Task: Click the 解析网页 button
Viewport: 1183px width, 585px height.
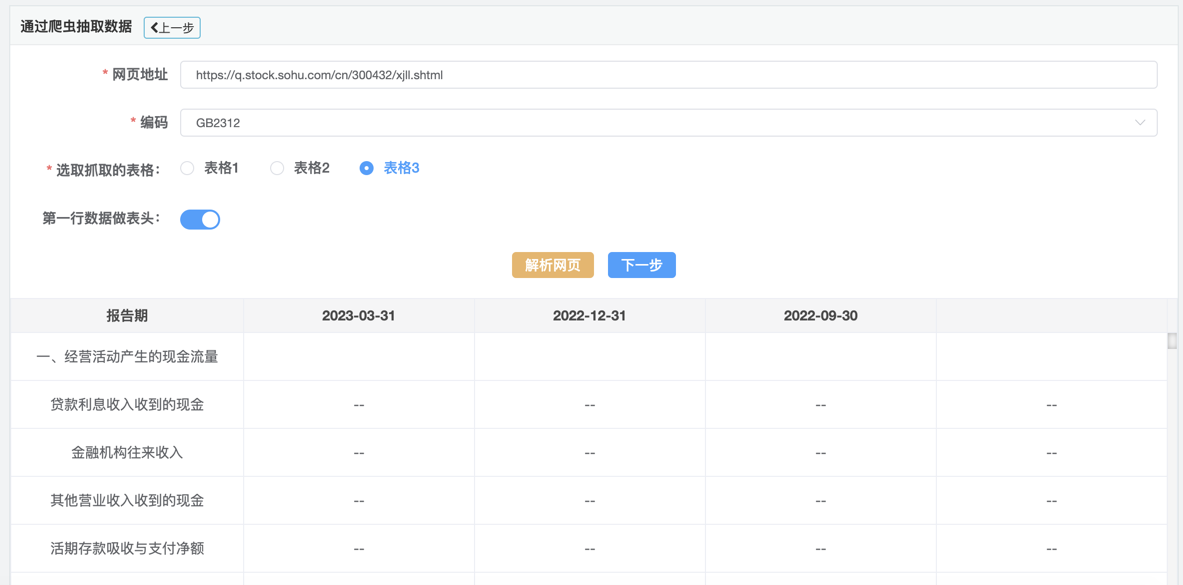Action: (552, 265)
